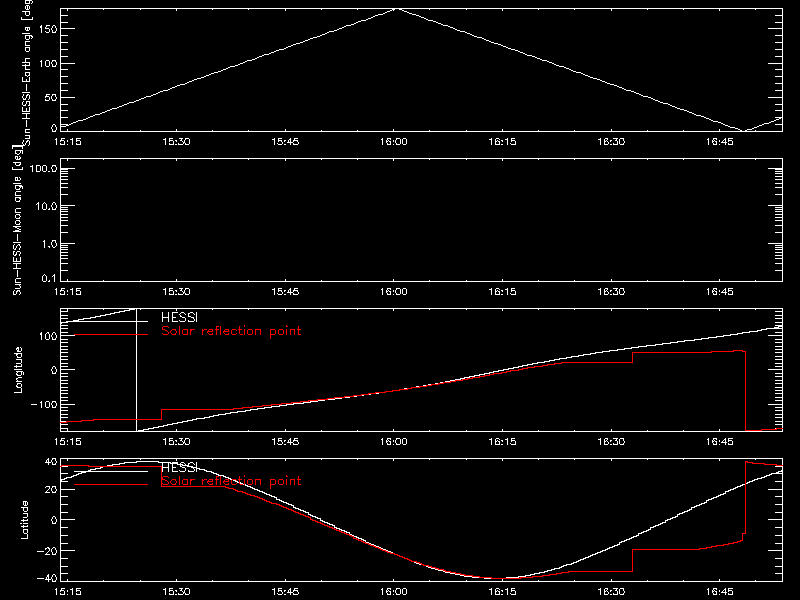
Task: Click the 16:00 tick below the Earth angle plot
Action: (394, 142)
